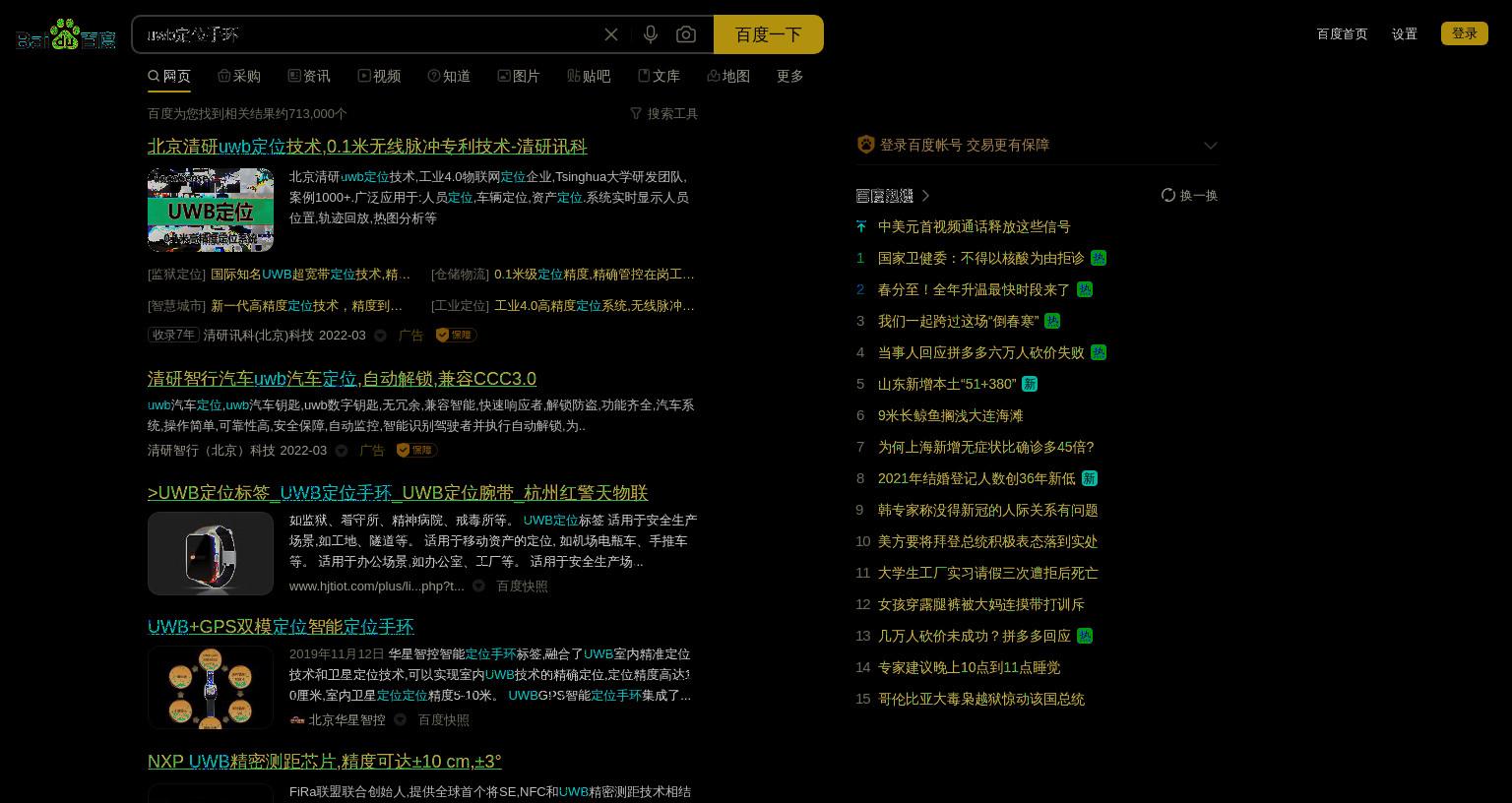Viewport: 1512px width, 803px height.
Task: Open the 百度热搜 heading
Action: [x=885, y=196]
